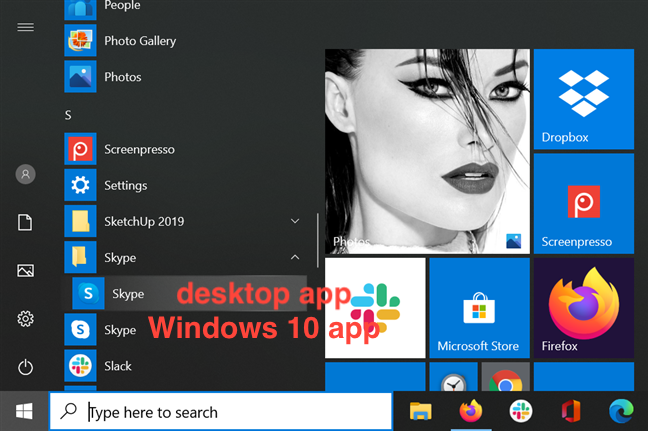The width and height of the screenshot is (648, 431).
Task: Open File Explorer from the taskbar
Action: pyautogui.click(x=421, y=412)
